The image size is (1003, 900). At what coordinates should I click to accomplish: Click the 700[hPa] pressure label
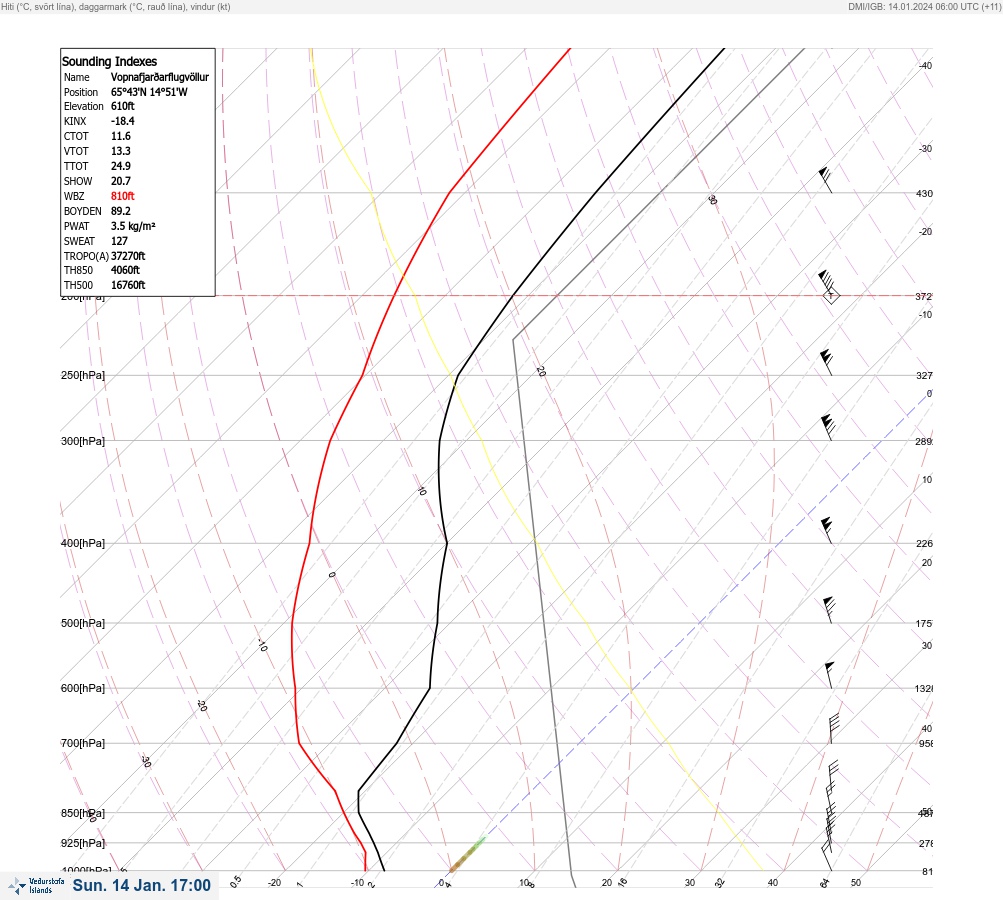coord(83,743)
